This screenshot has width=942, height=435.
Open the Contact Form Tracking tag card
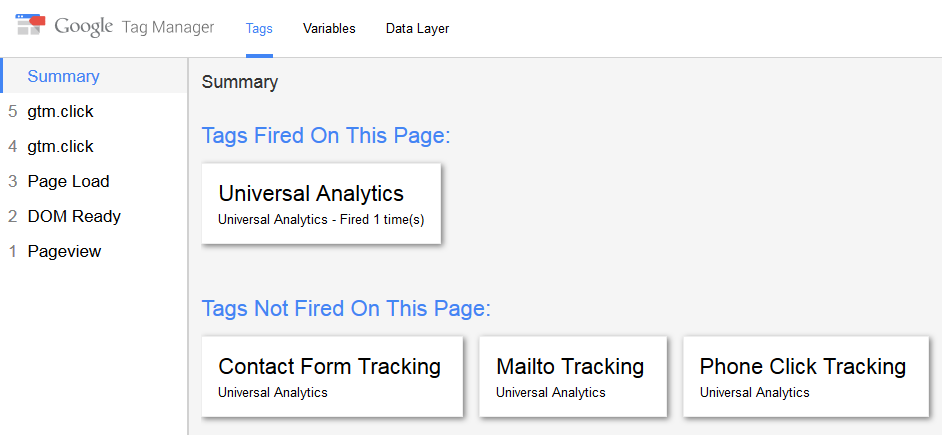[332, 376]
